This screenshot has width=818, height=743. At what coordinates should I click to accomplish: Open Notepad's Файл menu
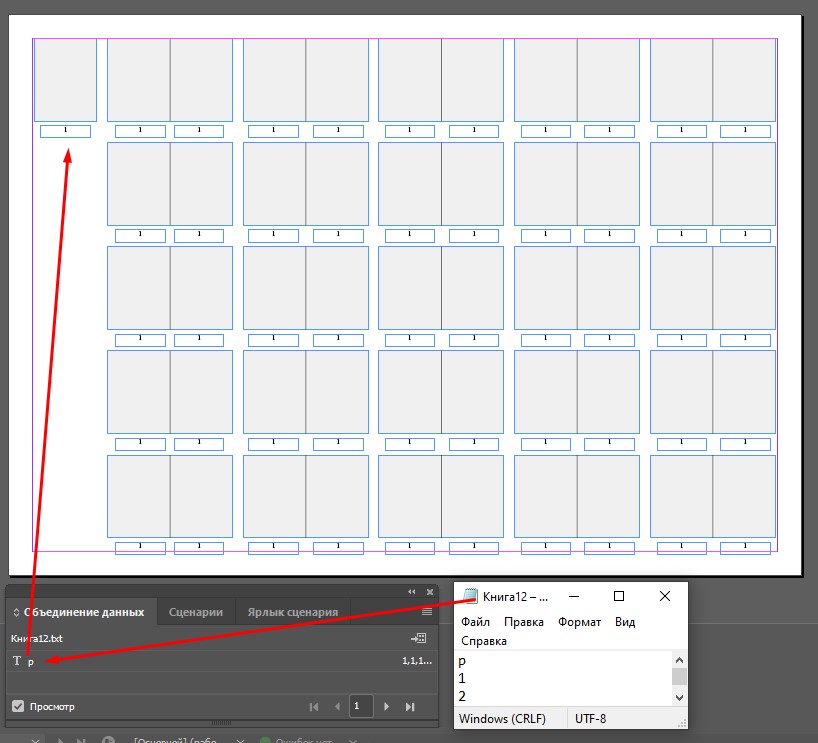475,622
